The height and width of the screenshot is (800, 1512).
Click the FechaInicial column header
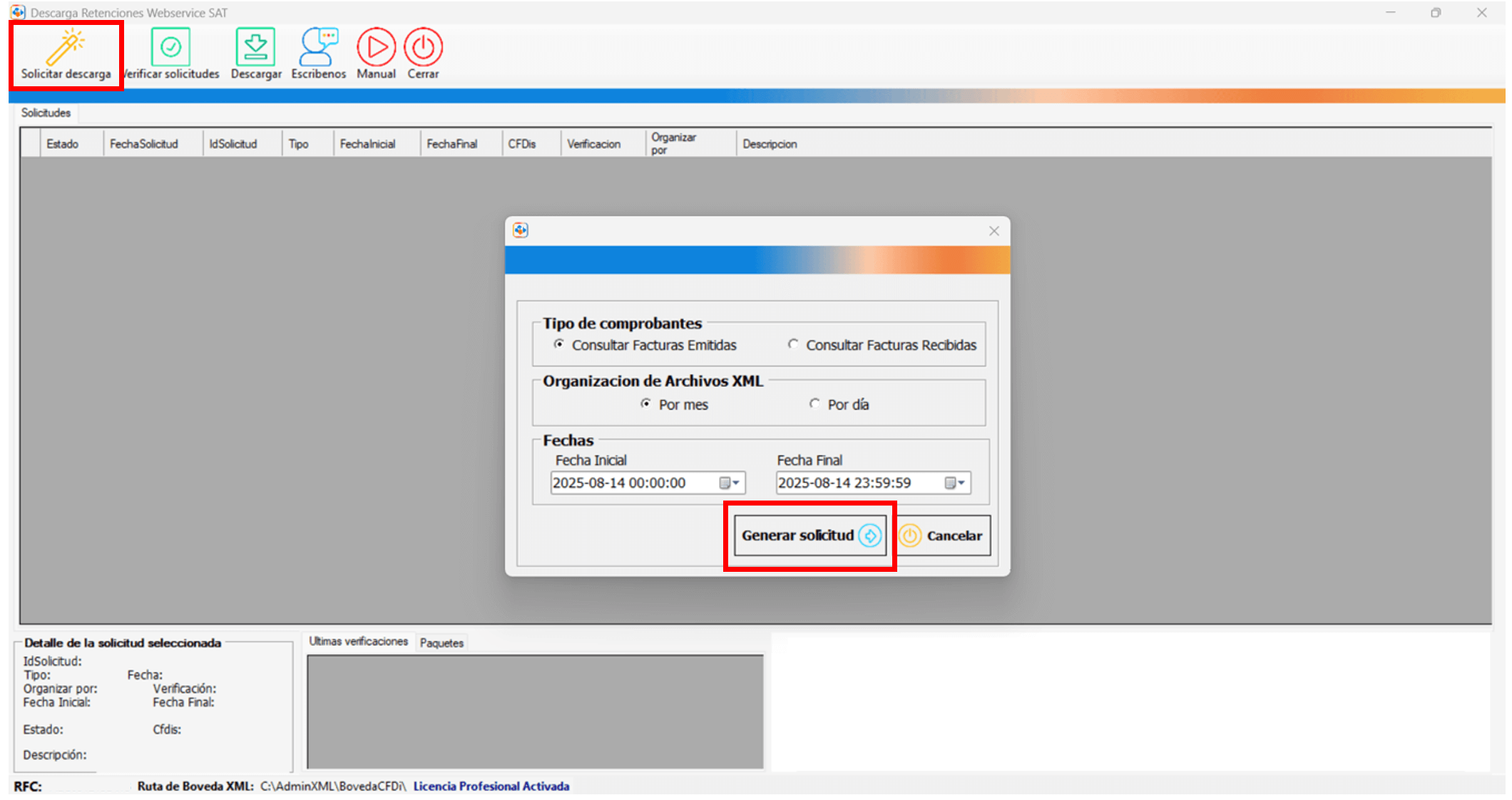tap(377, 144)
